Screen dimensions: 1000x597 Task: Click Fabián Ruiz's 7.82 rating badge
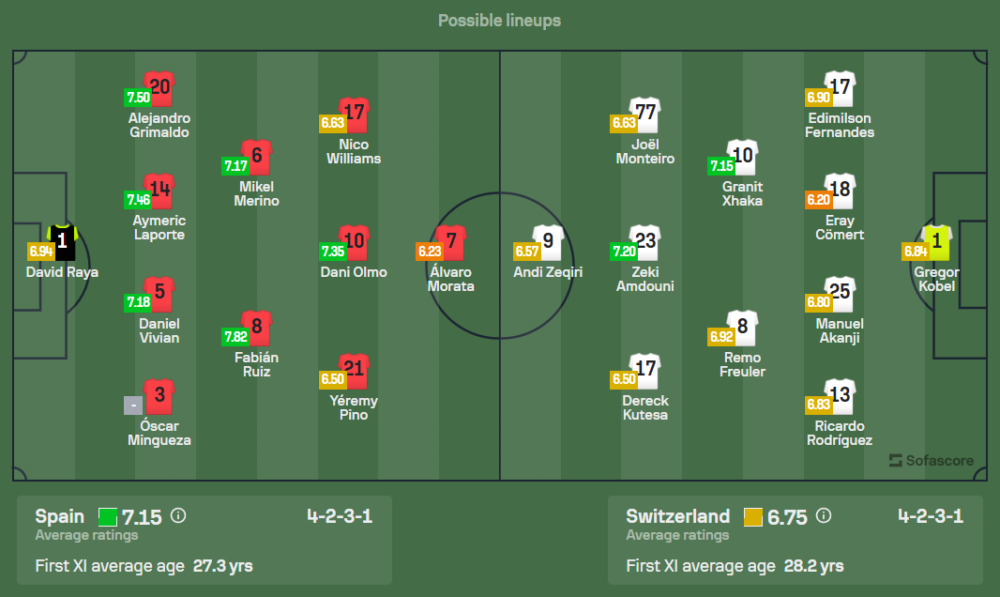tap(236, 337)
